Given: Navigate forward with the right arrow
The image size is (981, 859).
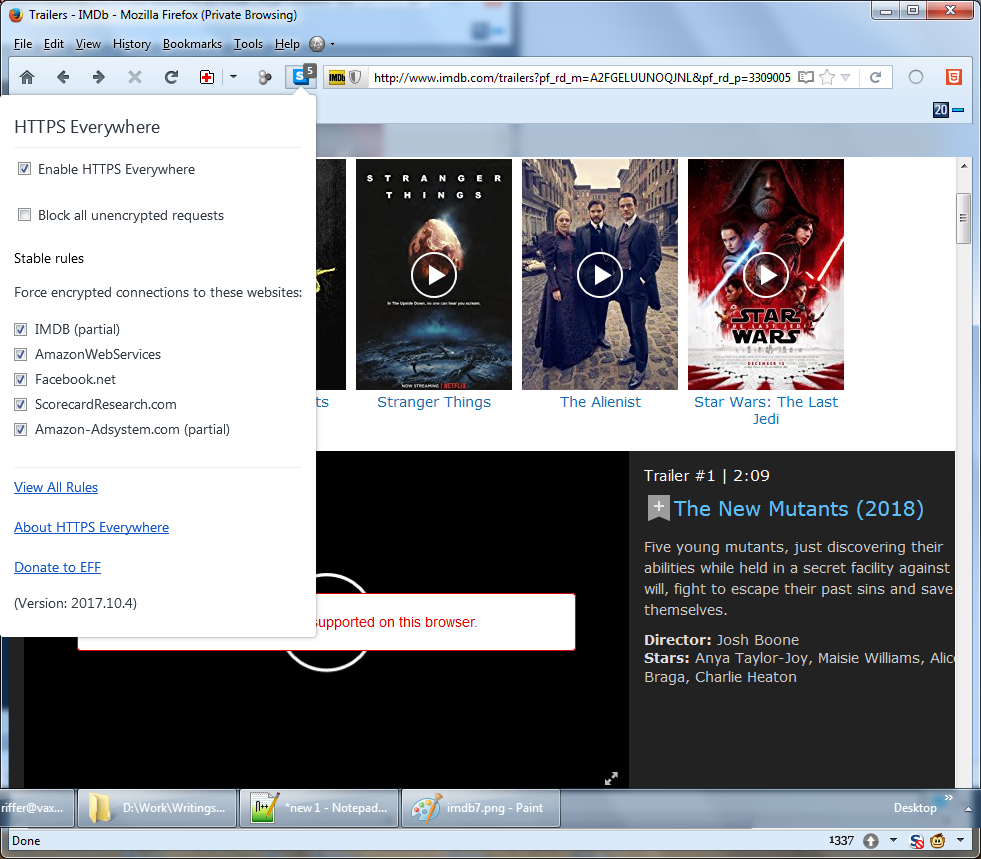Looking at the screenshot, I should (x=98, y=77).
